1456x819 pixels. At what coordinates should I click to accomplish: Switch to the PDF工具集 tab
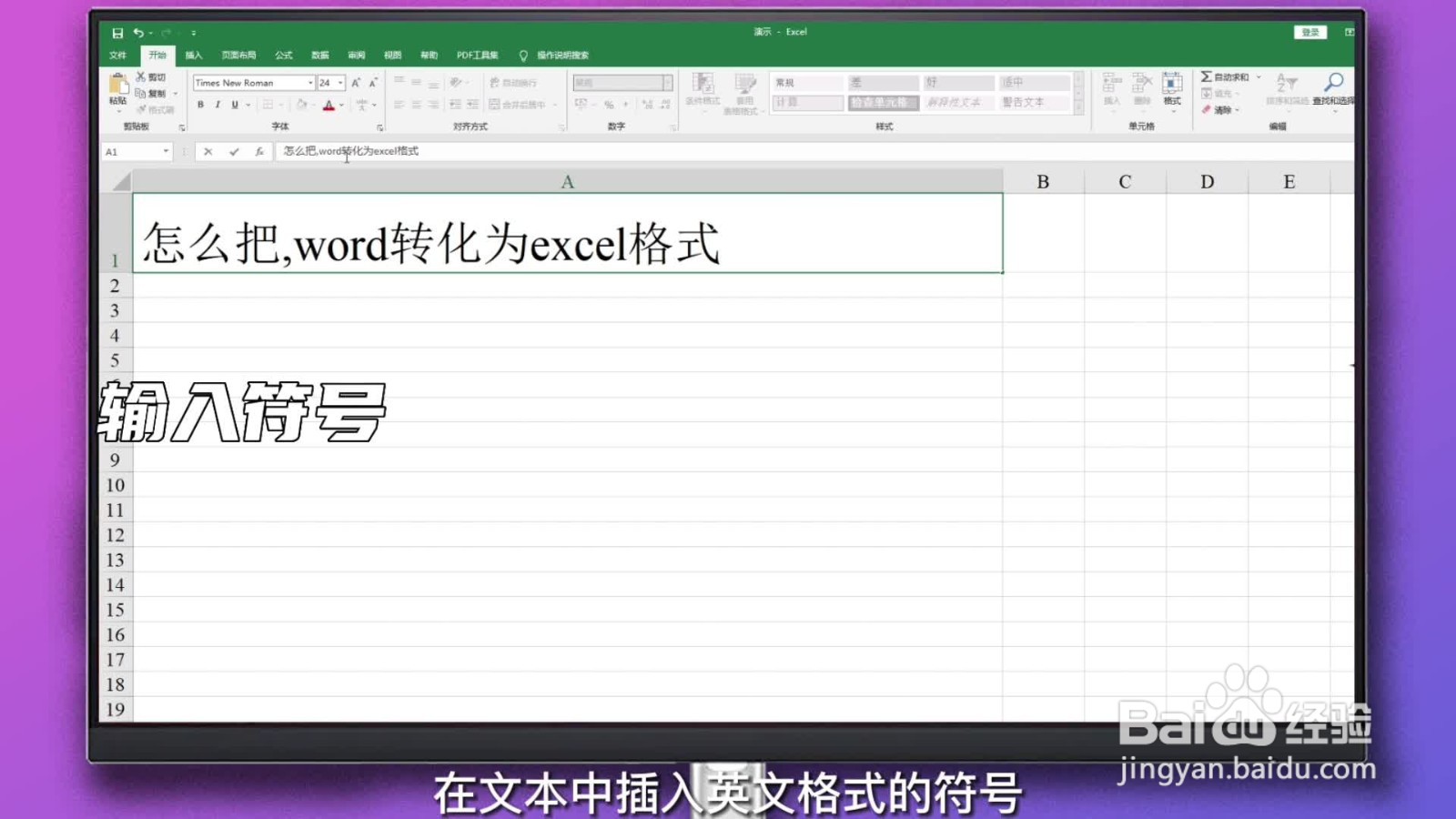tap(478, 56)
